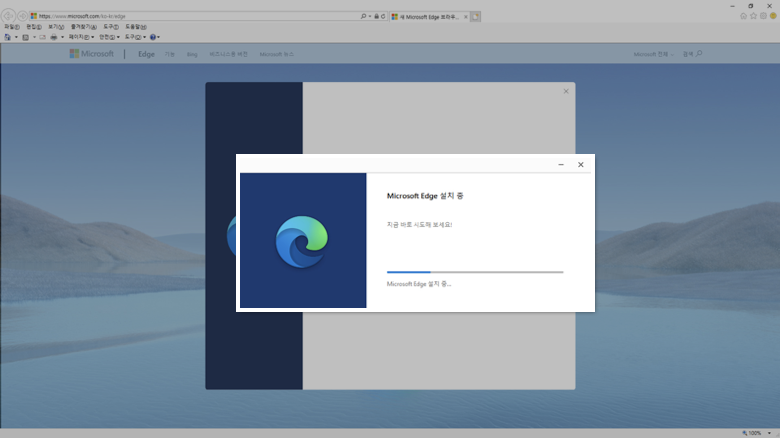Click the Edge logo in the installer

click(x=302, y=242)
